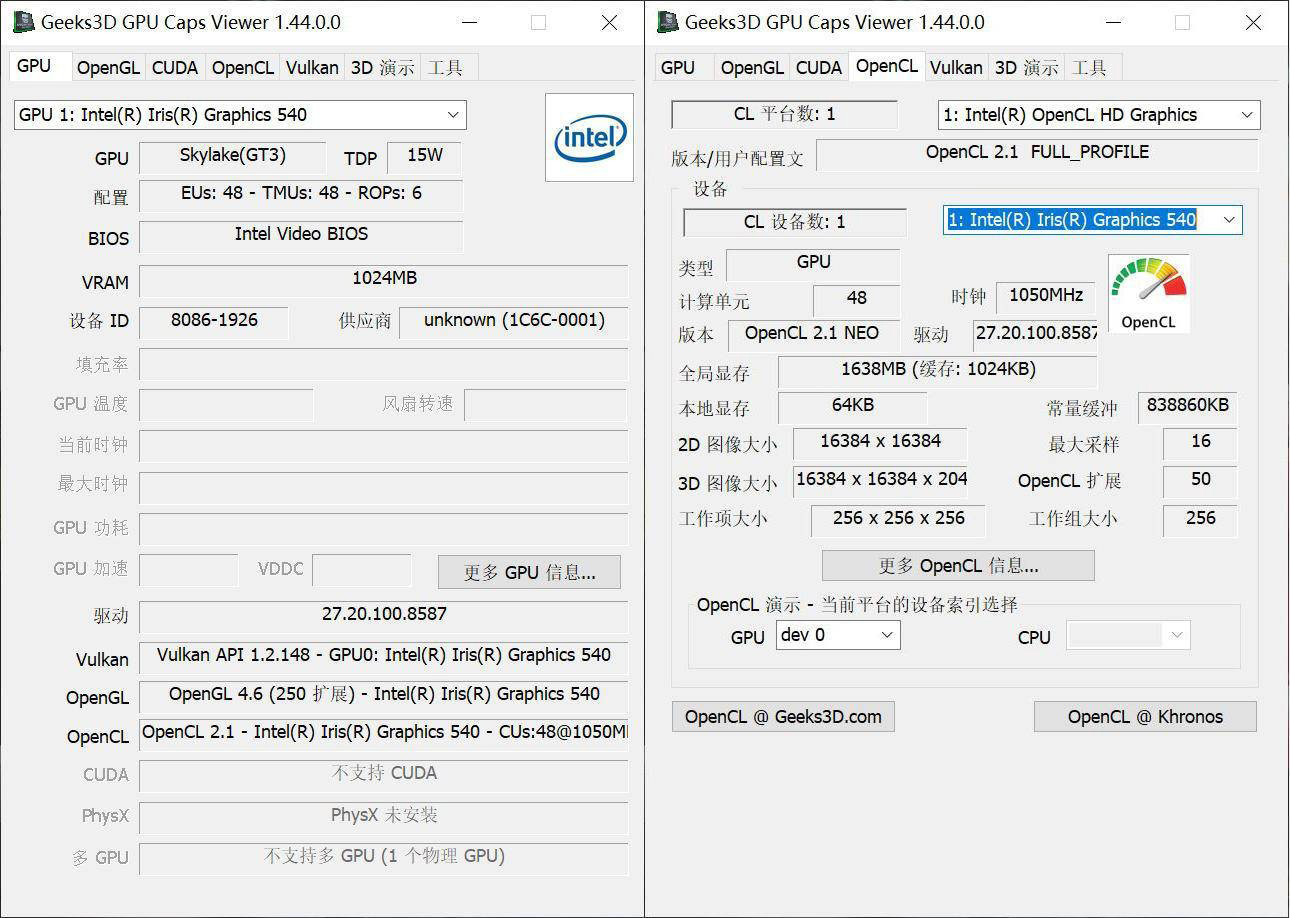Click the 更多 GPU 信息 button
Screen dimensions: 1290x918
(529, 572)
